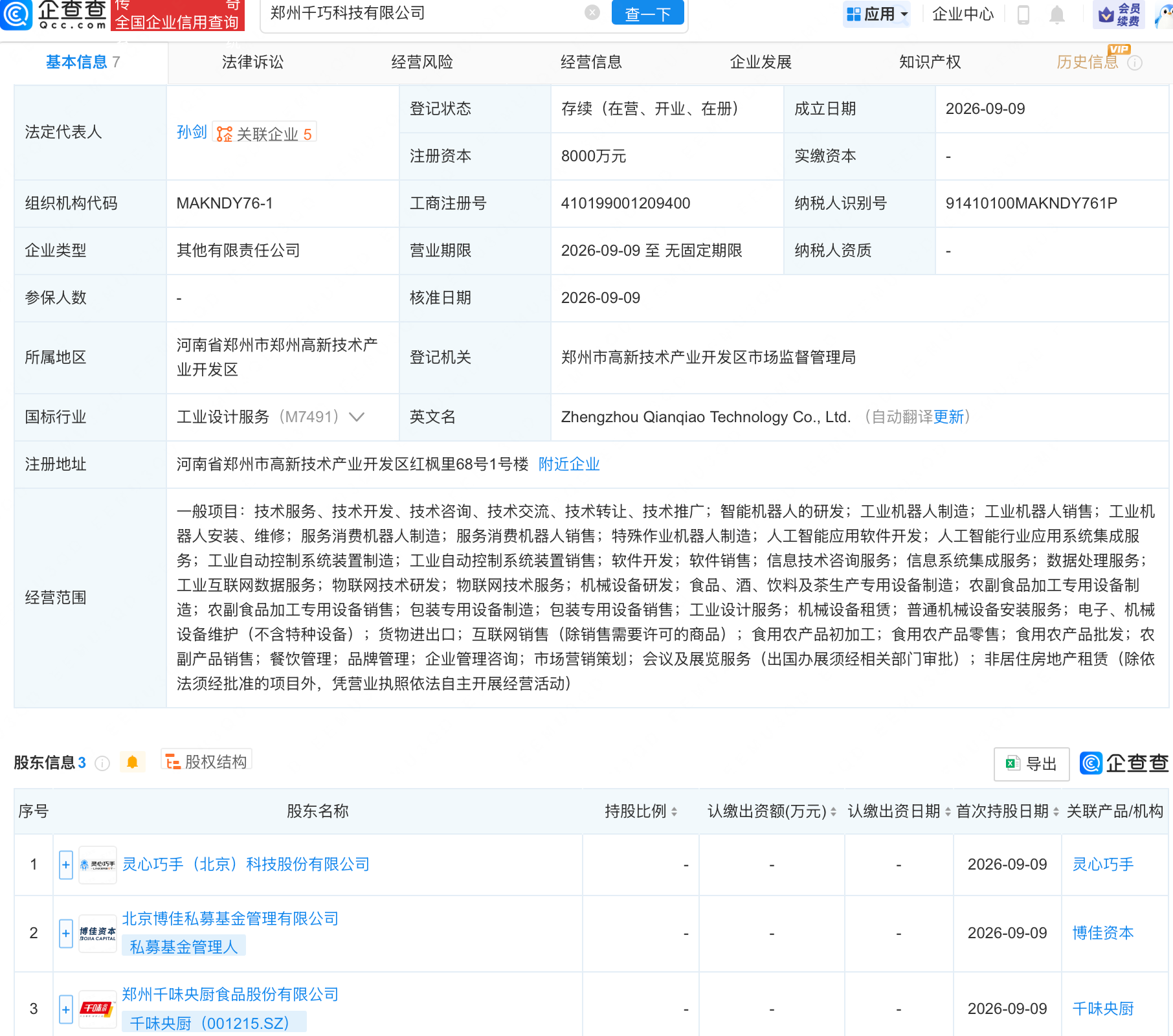The height and width of the screenshot is (1036, 1173).
Task: Click the 关联企业 5 badge
Action: 265,133
